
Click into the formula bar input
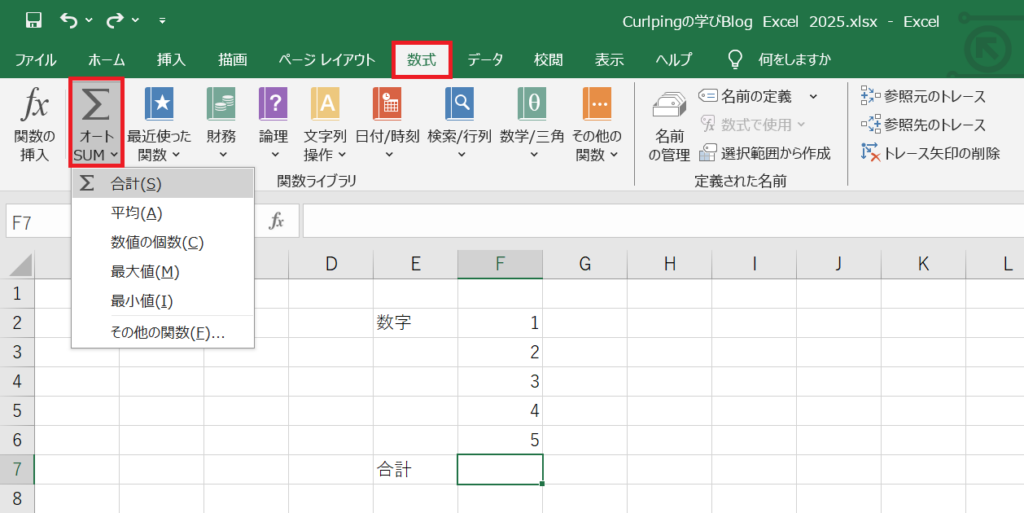pyautogui.click(x=663, y=221)
